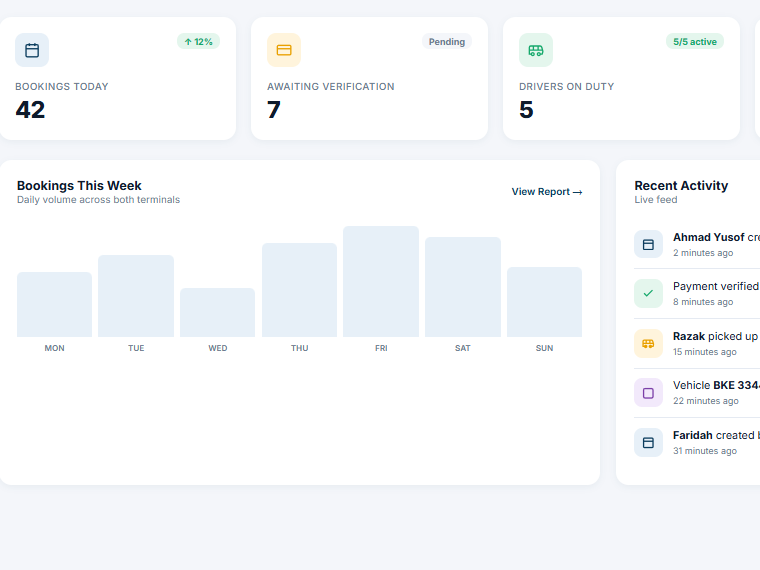Image resolution: width=760 pixels, height=570 pixels.
Task: Select the Tuesday bar in the chart
Action: click(136, 296)
